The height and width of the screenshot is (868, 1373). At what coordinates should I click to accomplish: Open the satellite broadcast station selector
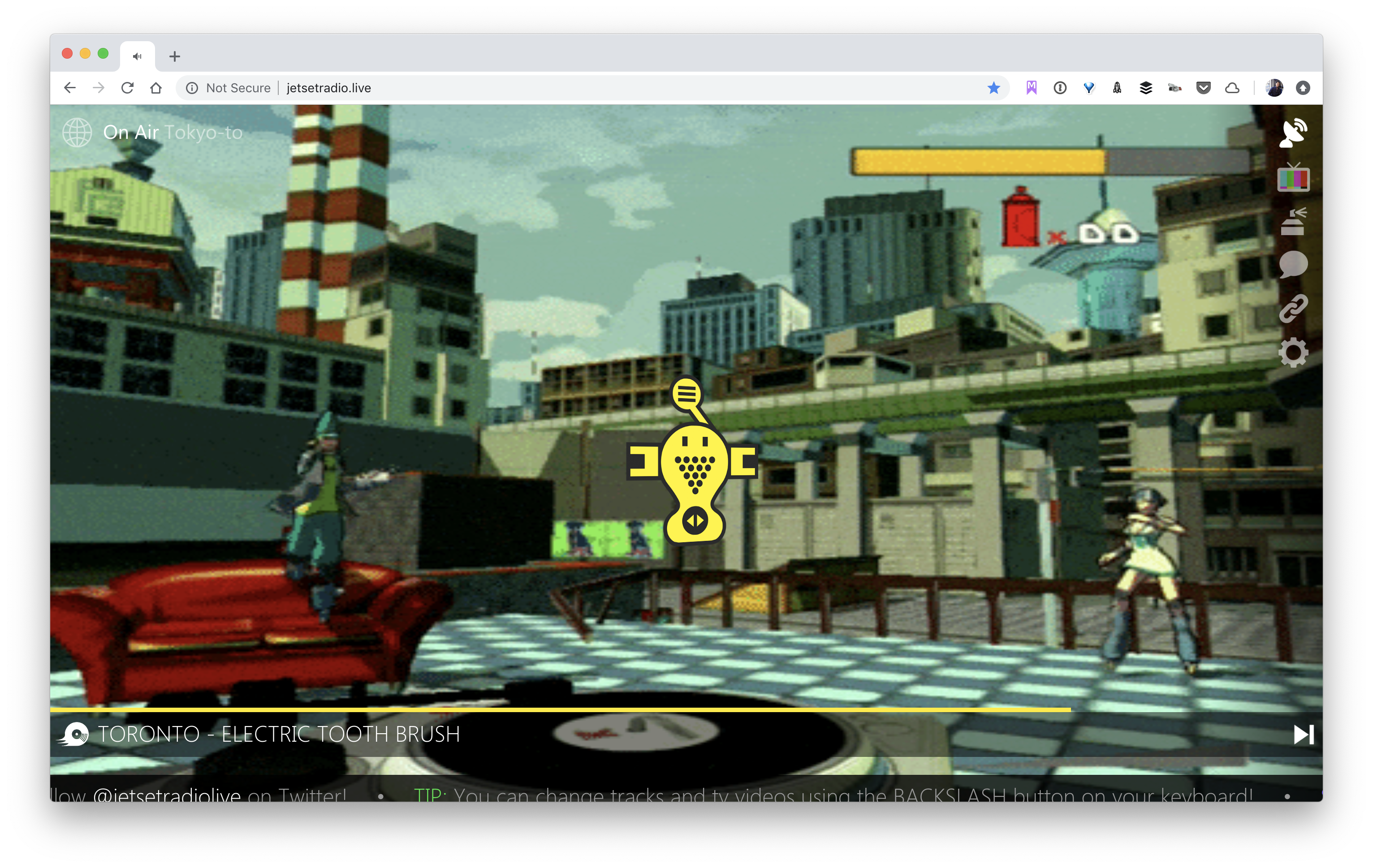coord(1293,132)
